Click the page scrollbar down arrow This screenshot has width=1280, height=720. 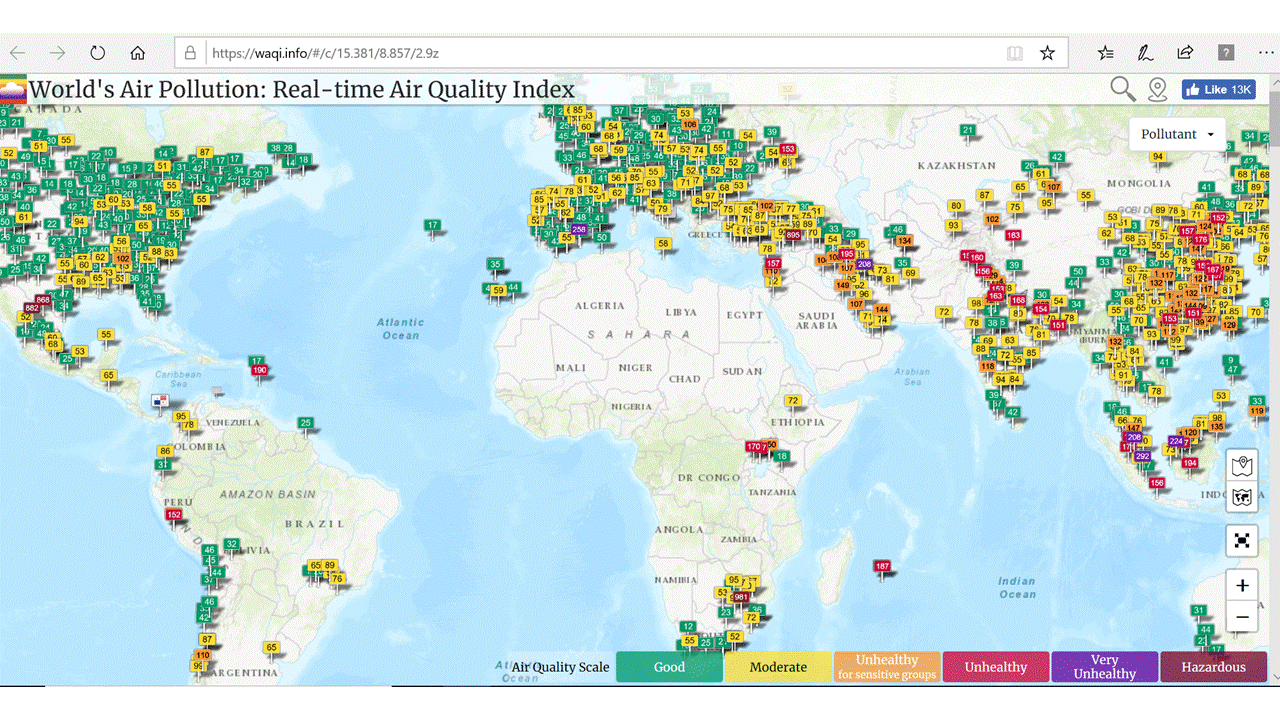click(x=1274, y=677)
